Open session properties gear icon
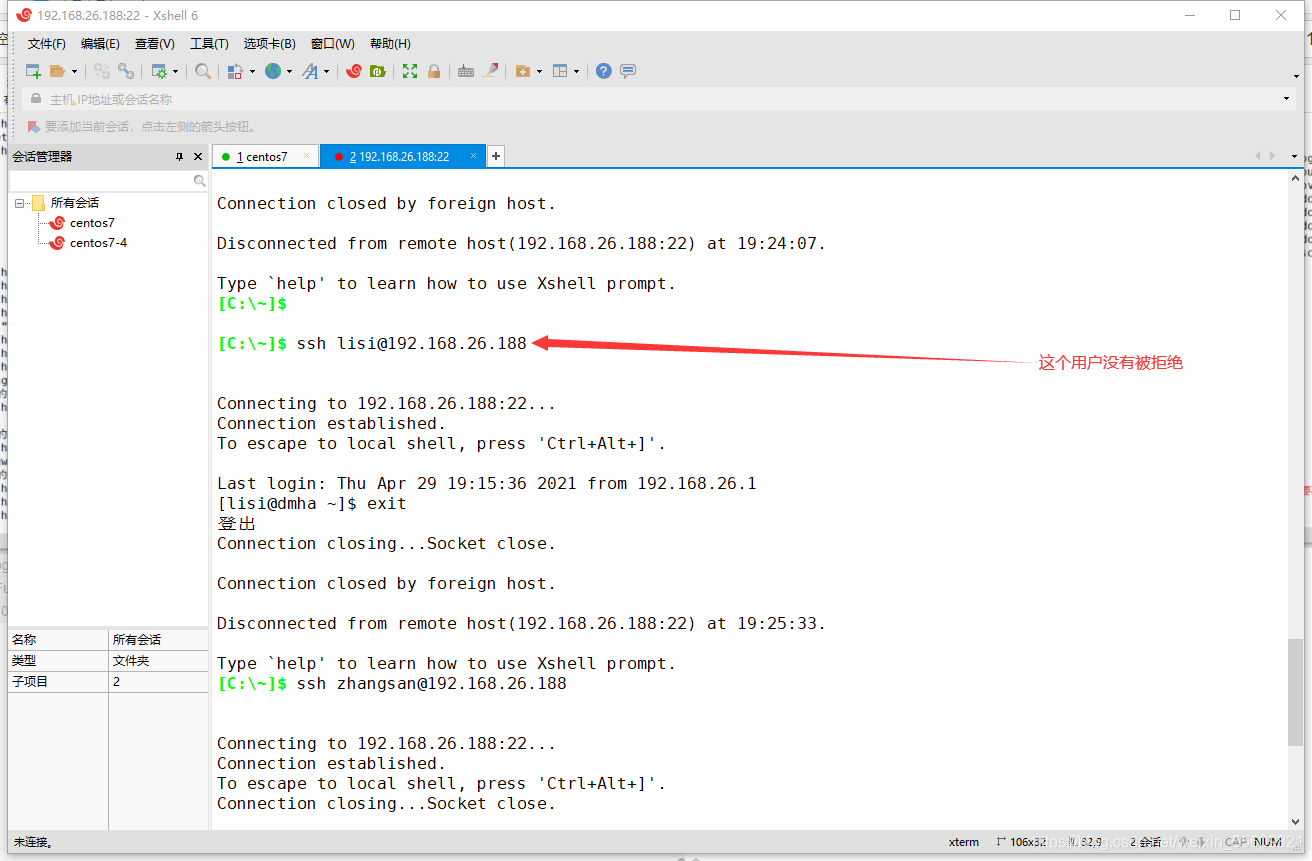Image resolution: width=1312 pixels, height=861 pixels. (159, 71)
